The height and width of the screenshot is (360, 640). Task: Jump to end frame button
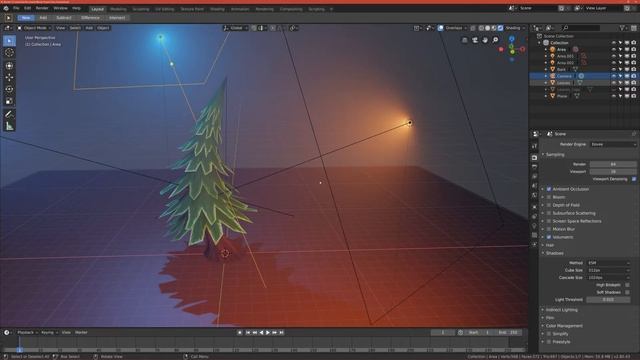[x=281, y=333]
